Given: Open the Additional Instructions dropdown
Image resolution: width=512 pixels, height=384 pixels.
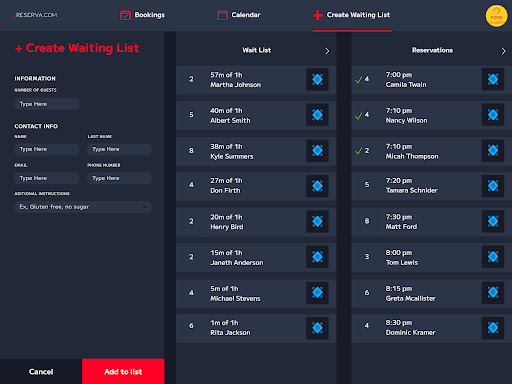Looking at the screenshot, I should click(83, 207).
